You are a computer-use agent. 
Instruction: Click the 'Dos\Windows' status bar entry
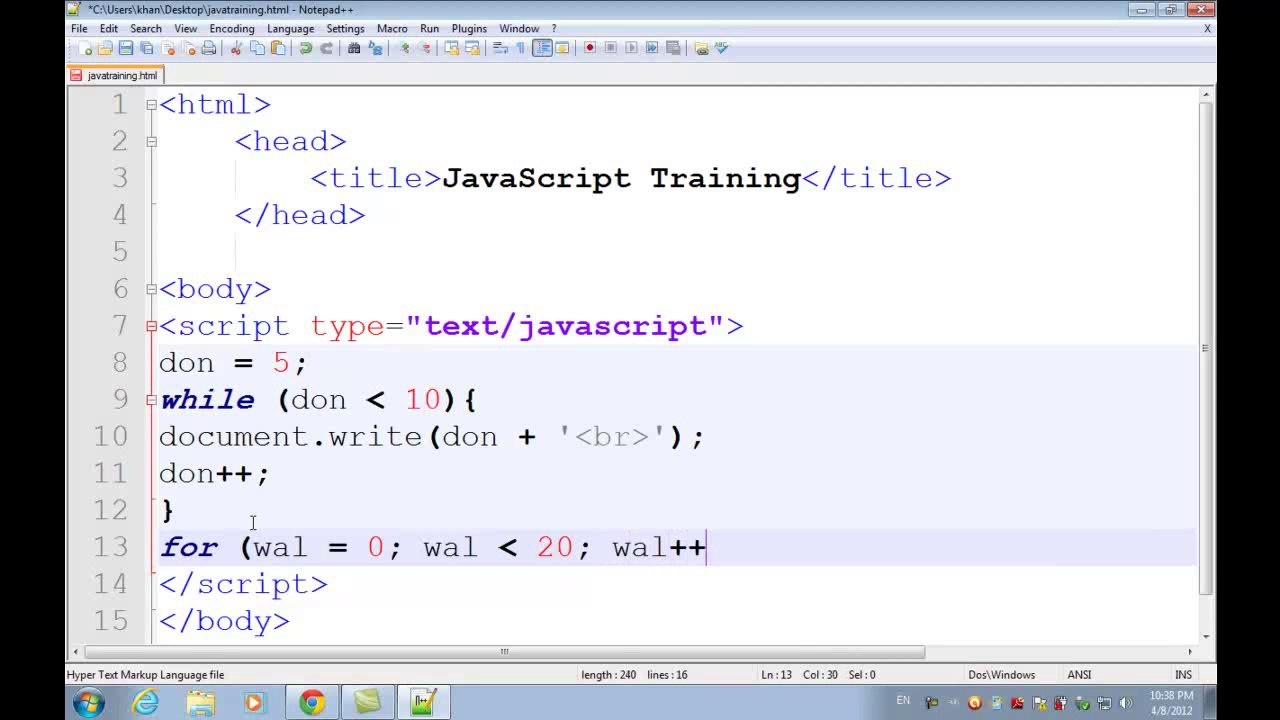[x=1001, y=675]
